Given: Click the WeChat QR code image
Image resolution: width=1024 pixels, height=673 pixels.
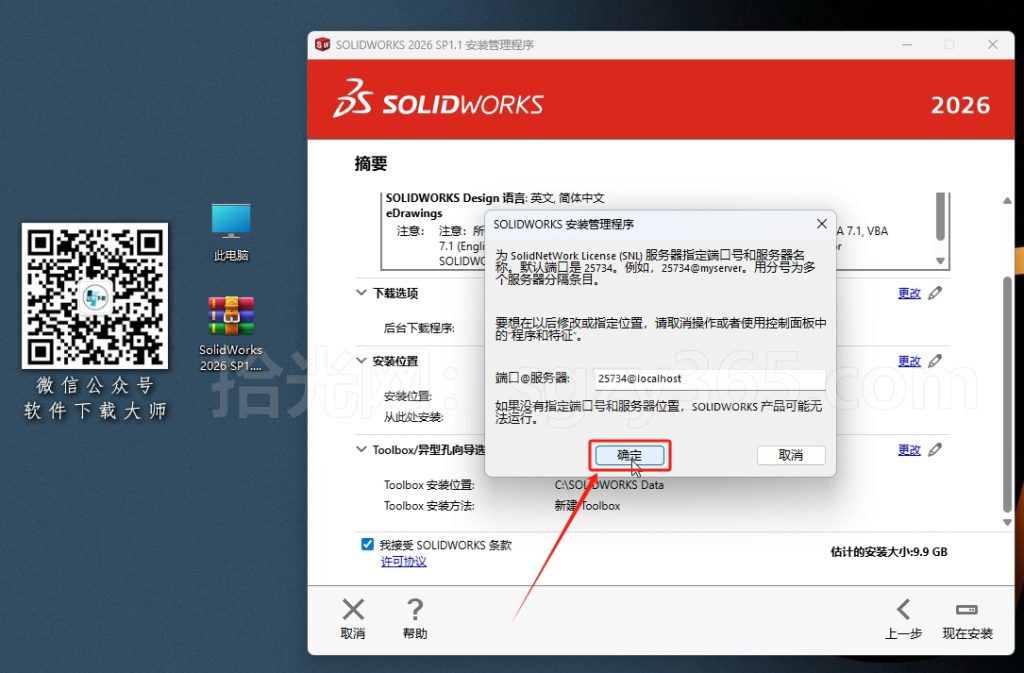Looking at the screenshot, I should (93, 300).
